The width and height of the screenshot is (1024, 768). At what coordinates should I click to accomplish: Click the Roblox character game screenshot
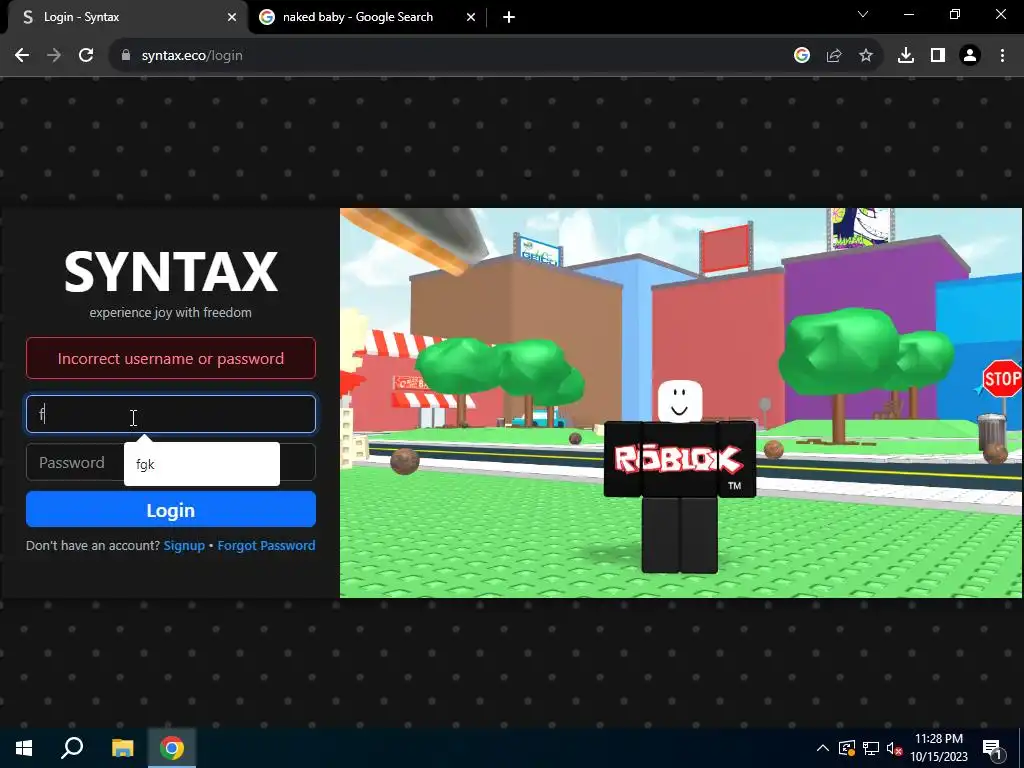680,403
